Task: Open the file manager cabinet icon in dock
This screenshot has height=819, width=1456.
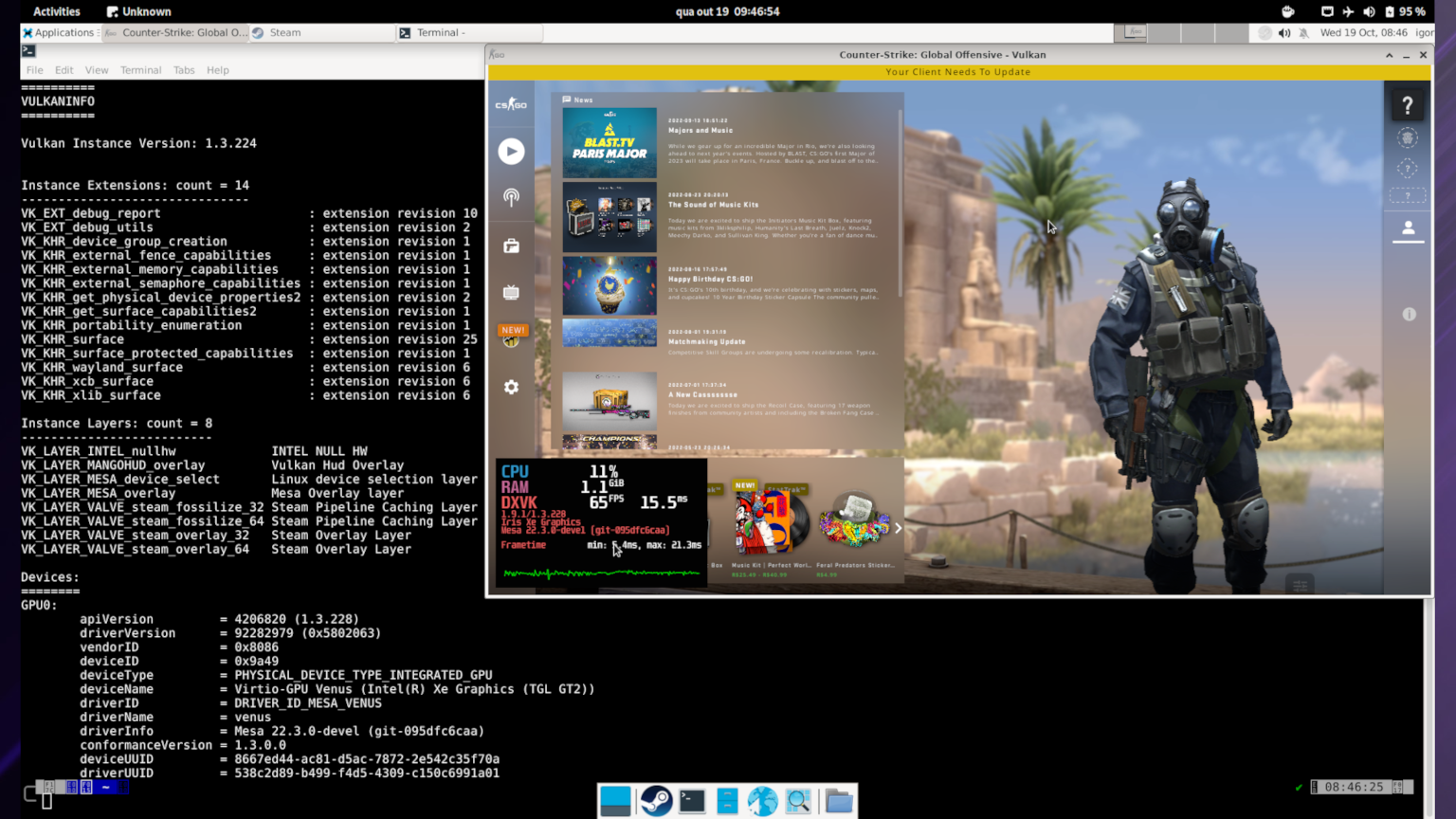Action: [x=727, y=801]
